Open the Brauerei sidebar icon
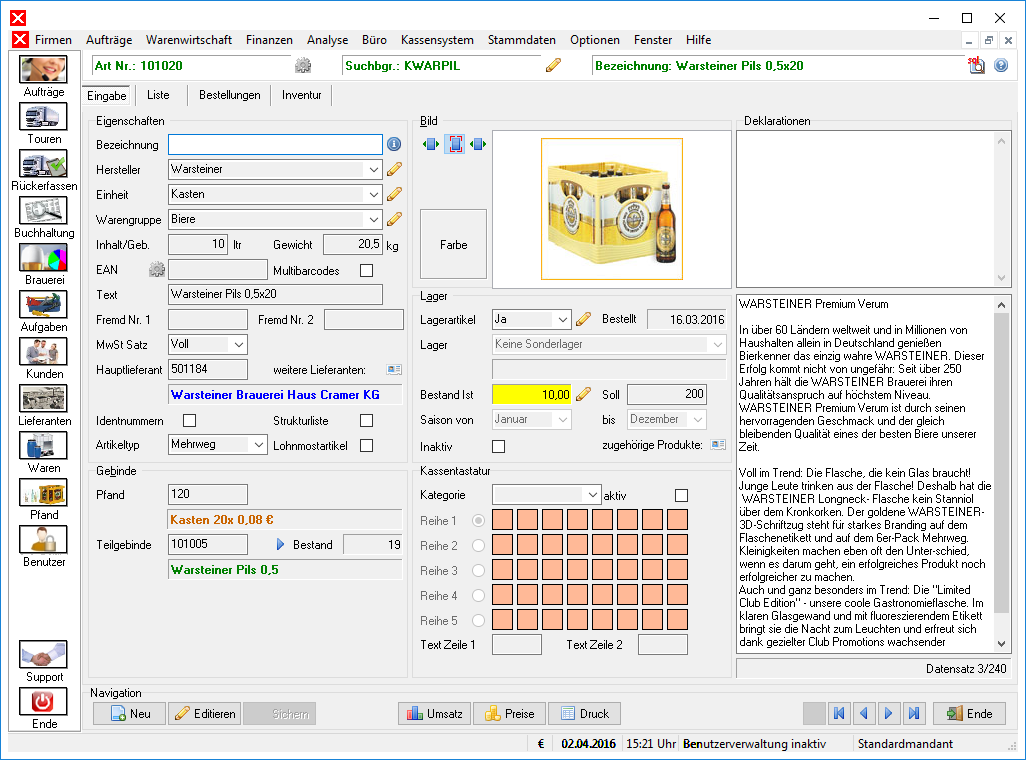 [43, 258]
